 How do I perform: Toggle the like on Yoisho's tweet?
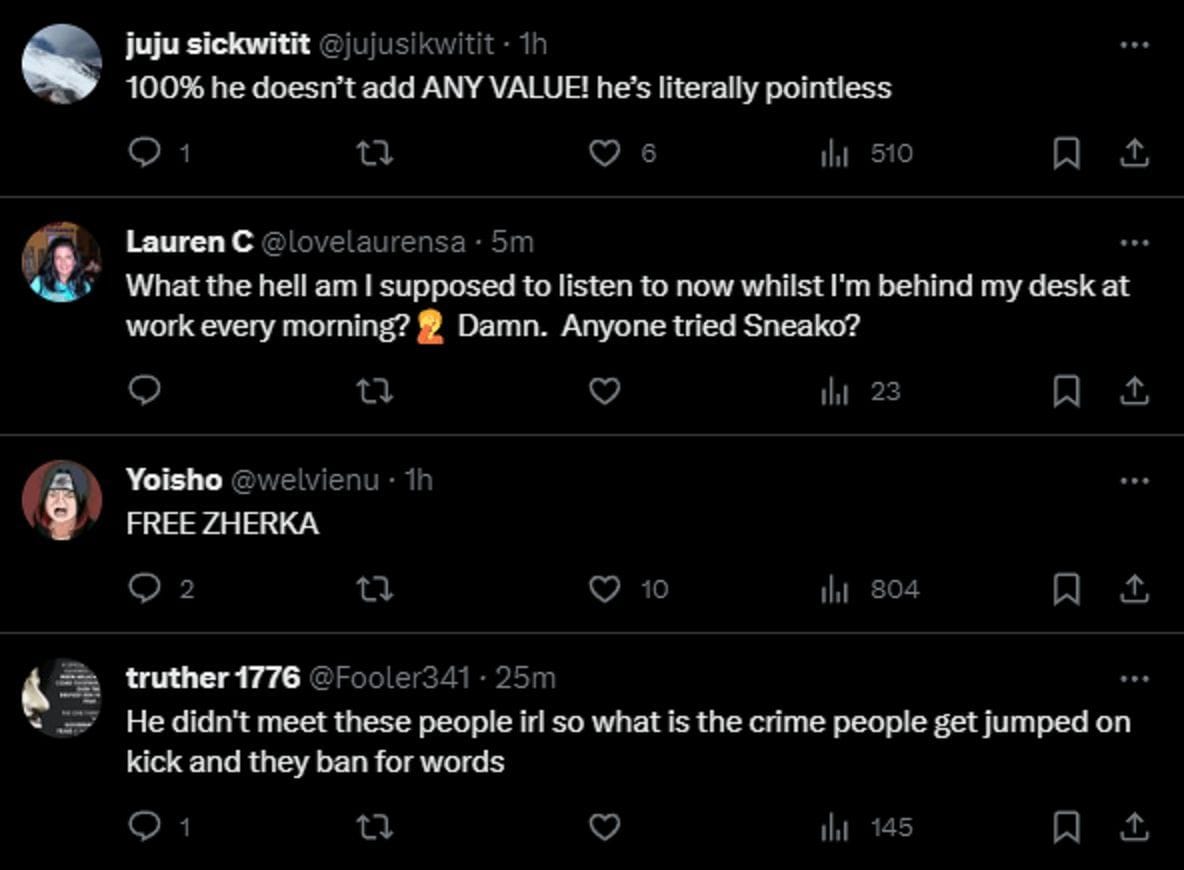(x=604, y=590)
